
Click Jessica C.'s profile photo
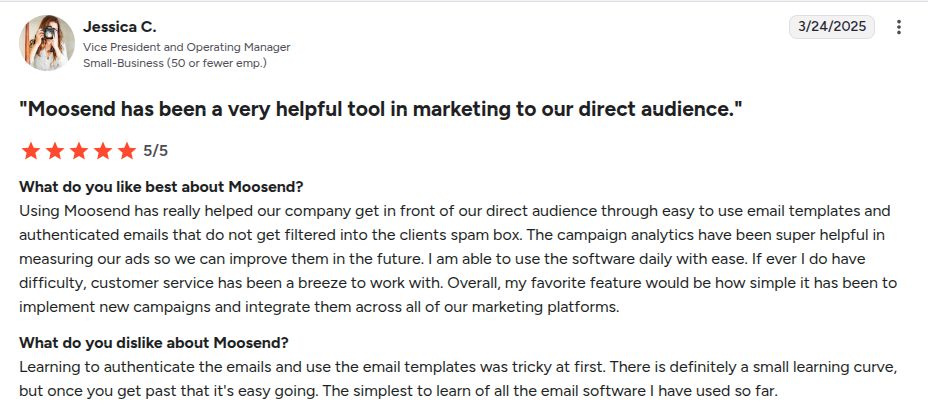coord(46,43)
